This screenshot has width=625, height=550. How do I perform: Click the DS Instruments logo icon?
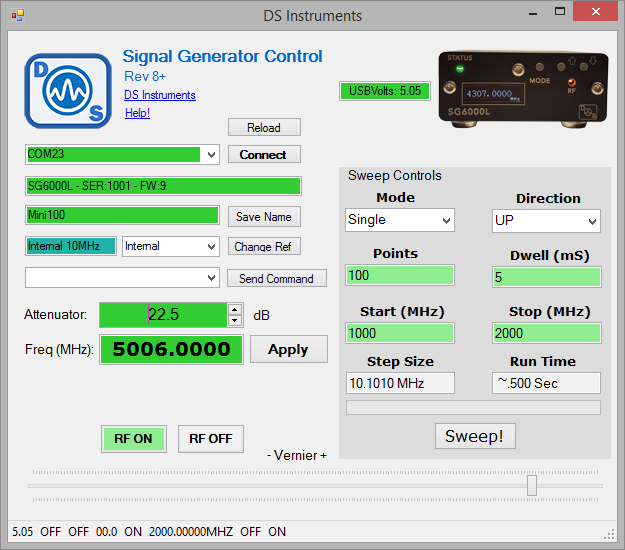pos(67,90)
